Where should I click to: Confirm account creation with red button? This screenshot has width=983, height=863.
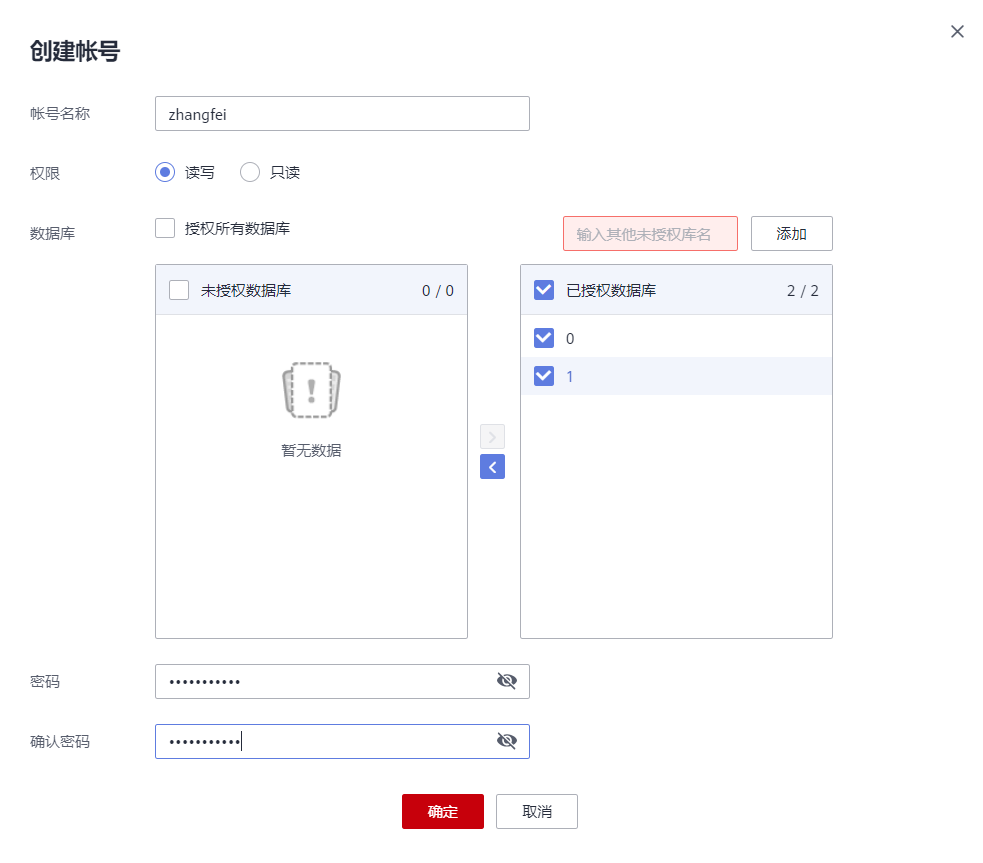[442, 812]
